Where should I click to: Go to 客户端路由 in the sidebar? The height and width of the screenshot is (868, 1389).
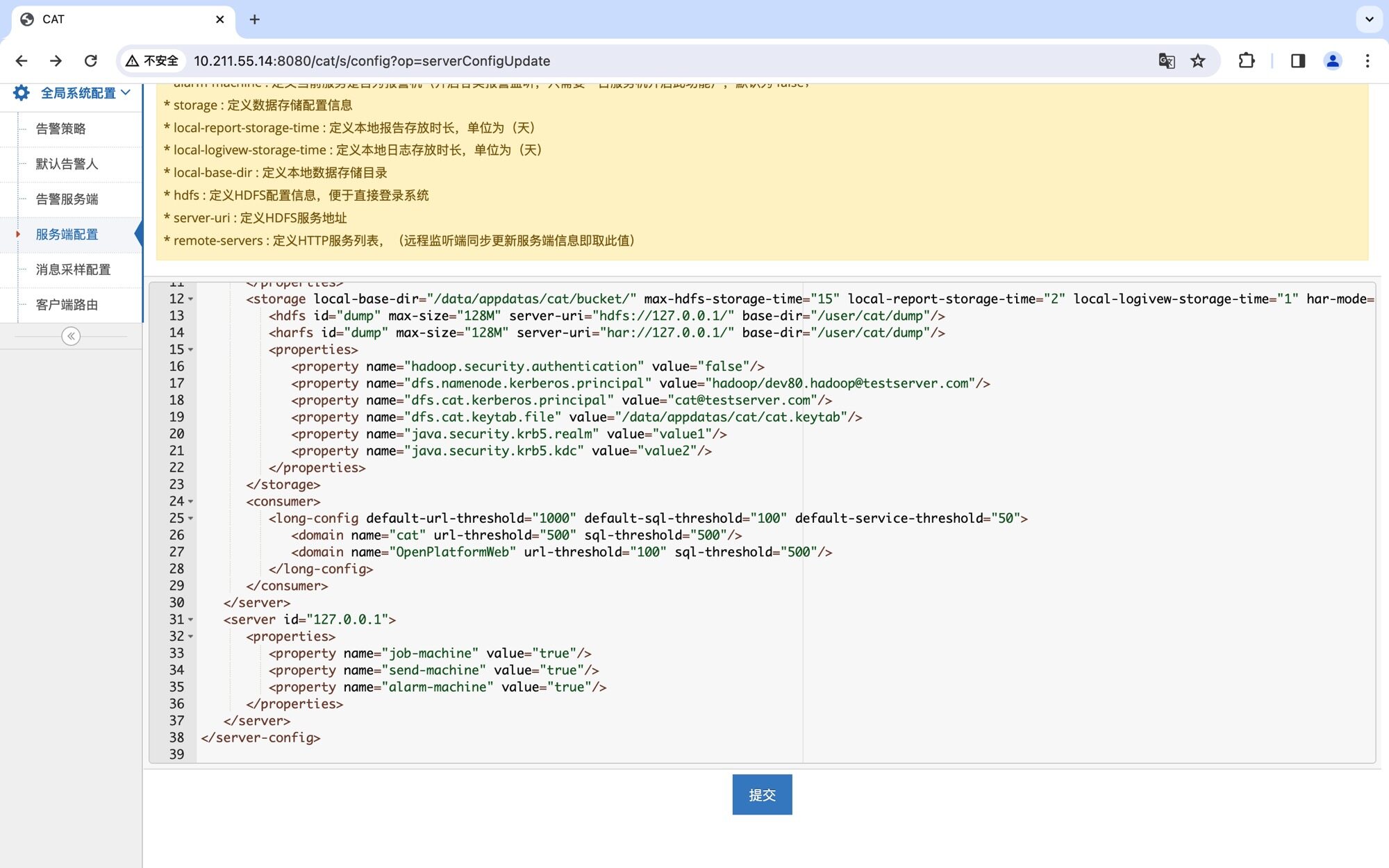click(67, 305)
